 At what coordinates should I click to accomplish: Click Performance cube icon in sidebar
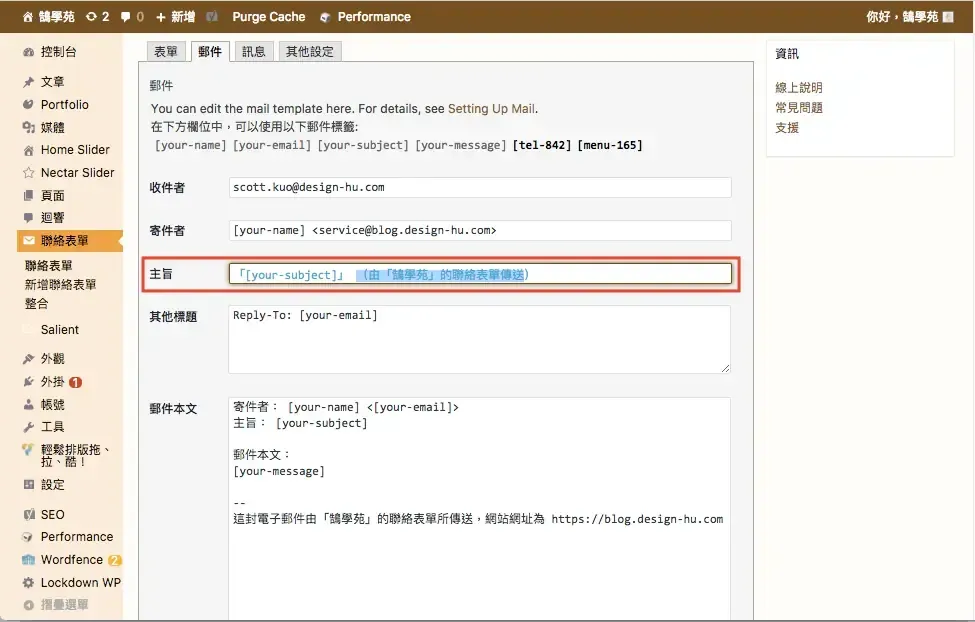(29, 537)
